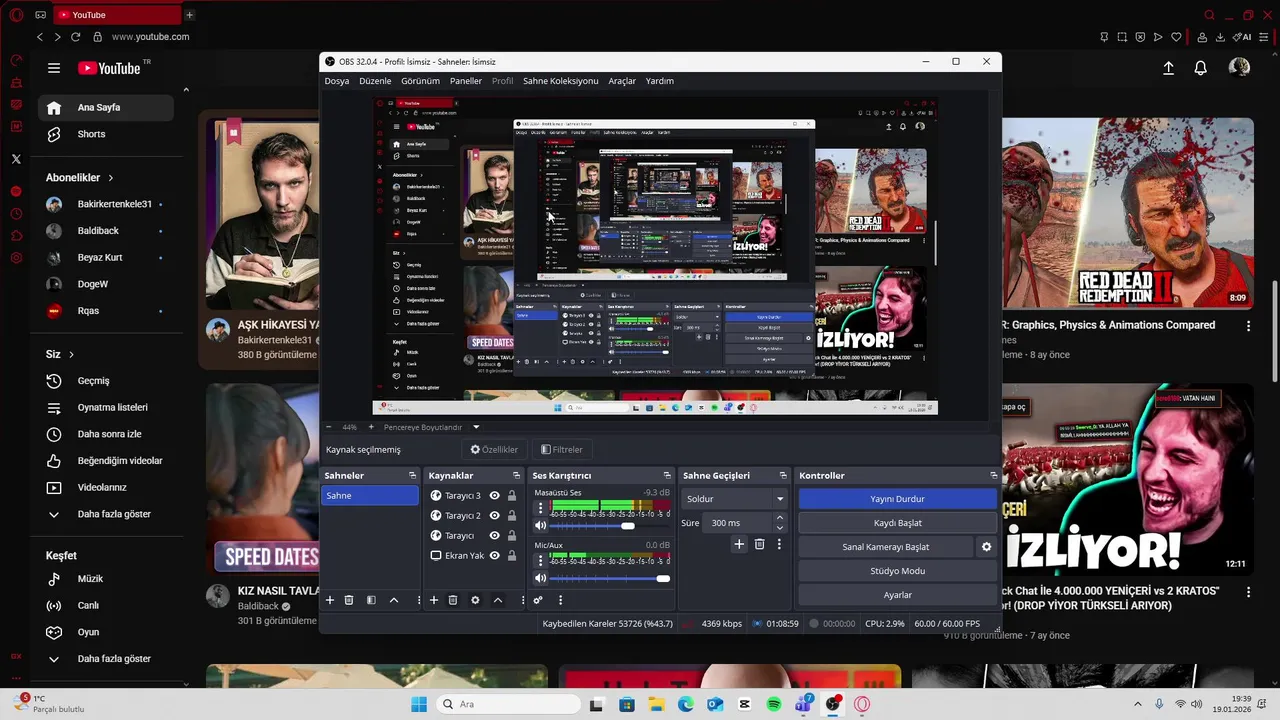Show hidden system tray icons chevron
Screen dimensions: 1280x720
point(1138,704)
